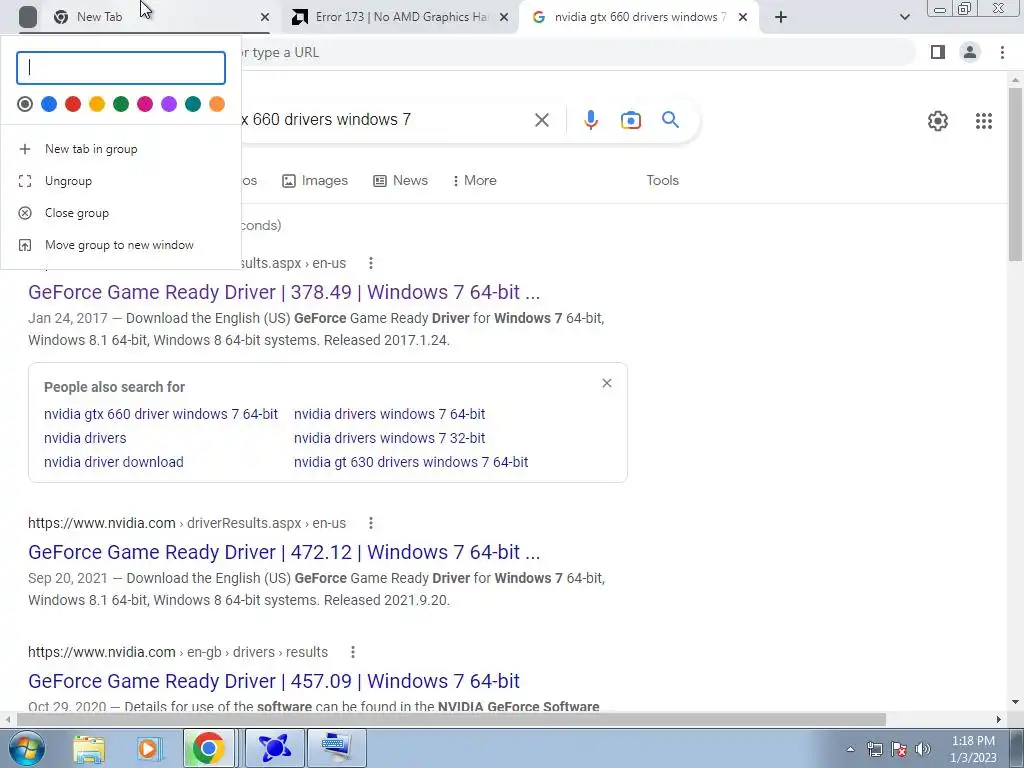Switch to the Error 173 AMD tab
The width and height of the screenshot is (1024, 768).
400,17
